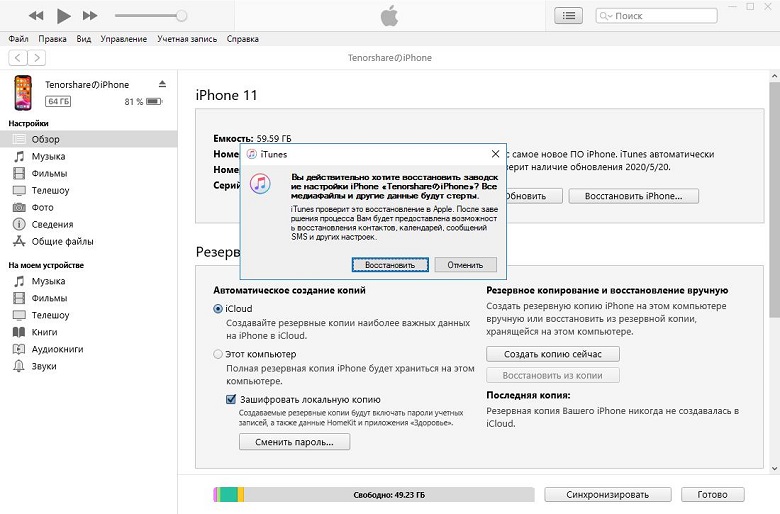780x514 pixels.
Task: Select the iCloud backup radio button
Action: pyautogui.click(x=218, y=308)
